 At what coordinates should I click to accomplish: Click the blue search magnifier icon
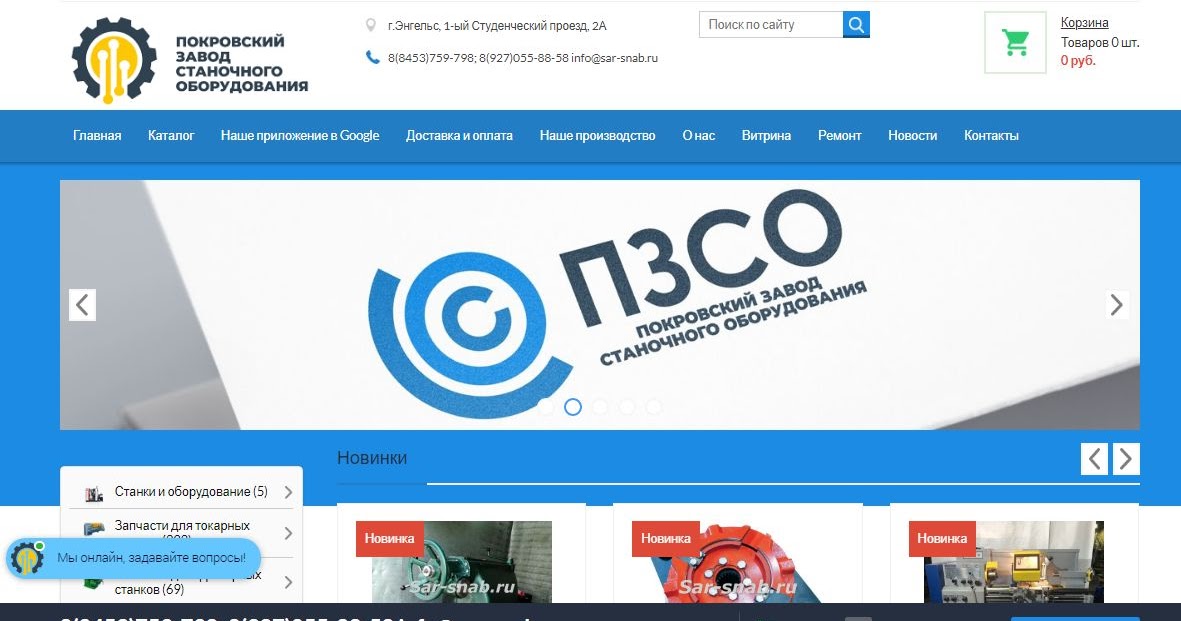point(856,24)
